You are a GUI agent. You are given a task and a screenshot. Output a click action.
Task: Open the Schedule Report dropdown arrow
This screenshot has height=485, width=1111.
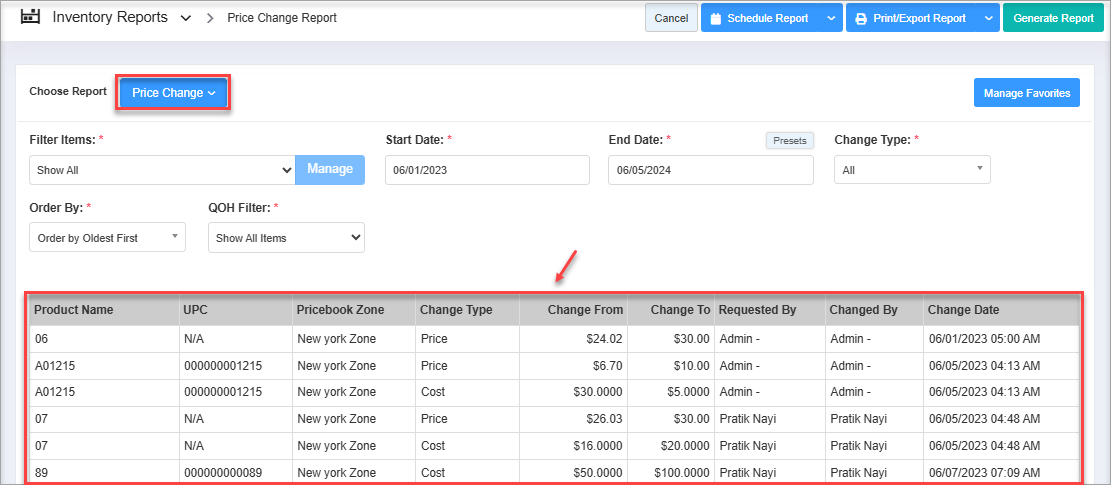pyautogui.click(x=831, y=18)
